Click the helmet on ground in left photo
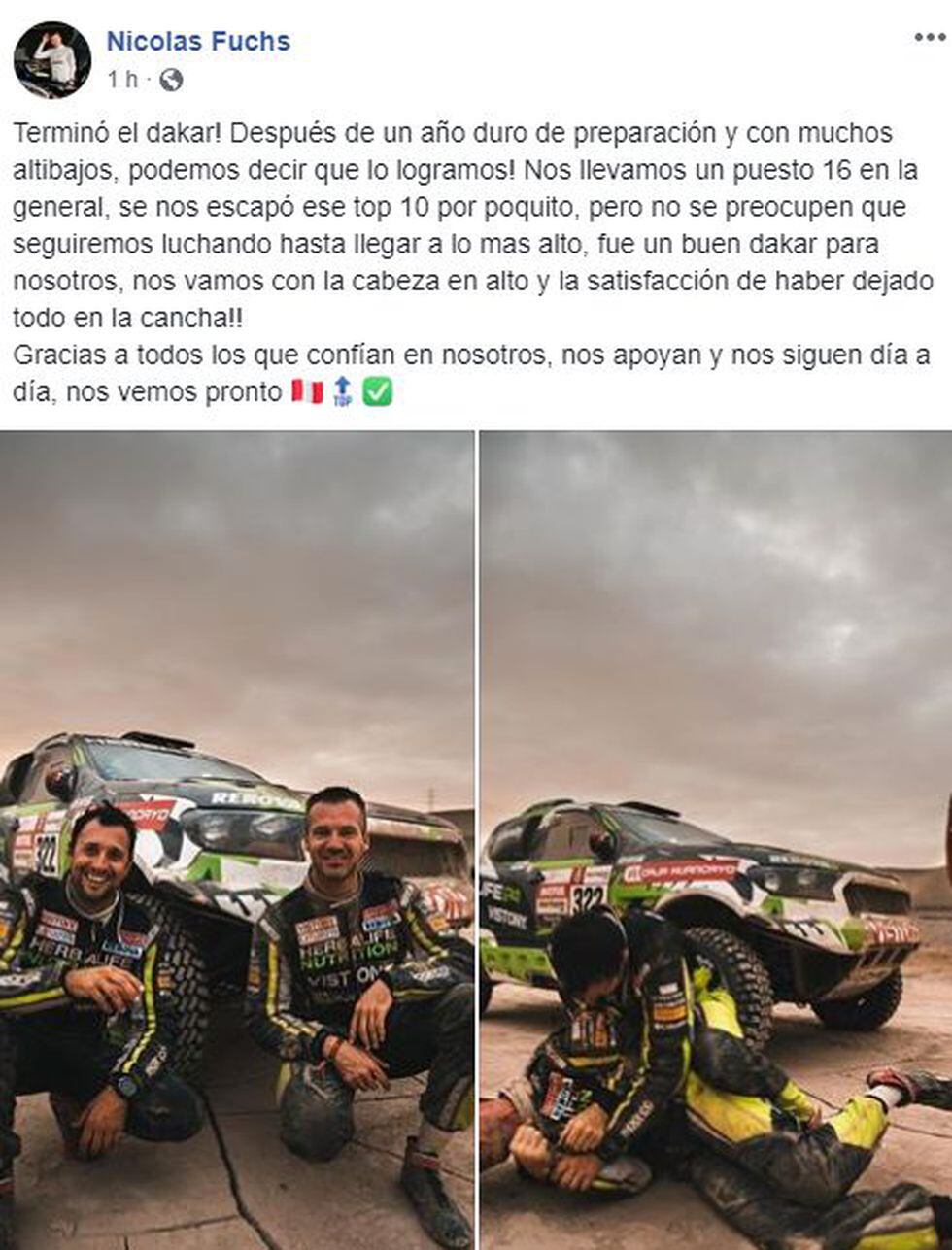This screenshot has width=952, height=1250. [x=317, y=1111]
